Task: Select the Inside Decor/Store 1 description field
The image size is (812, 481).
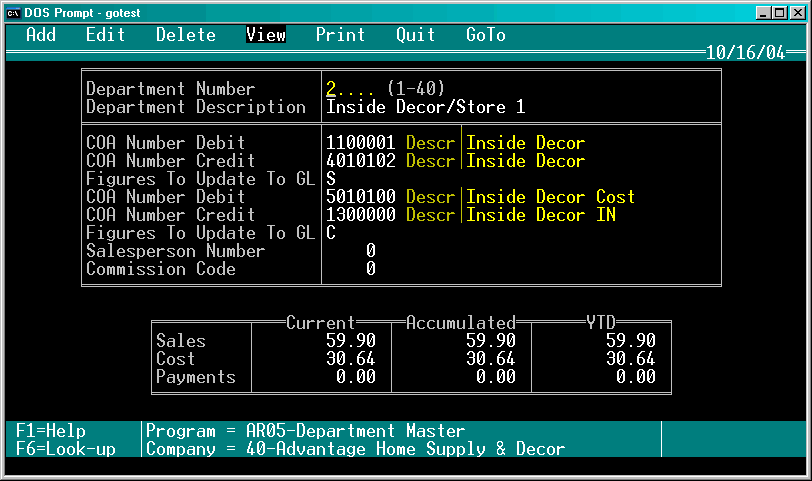Action: click(426, 107)
